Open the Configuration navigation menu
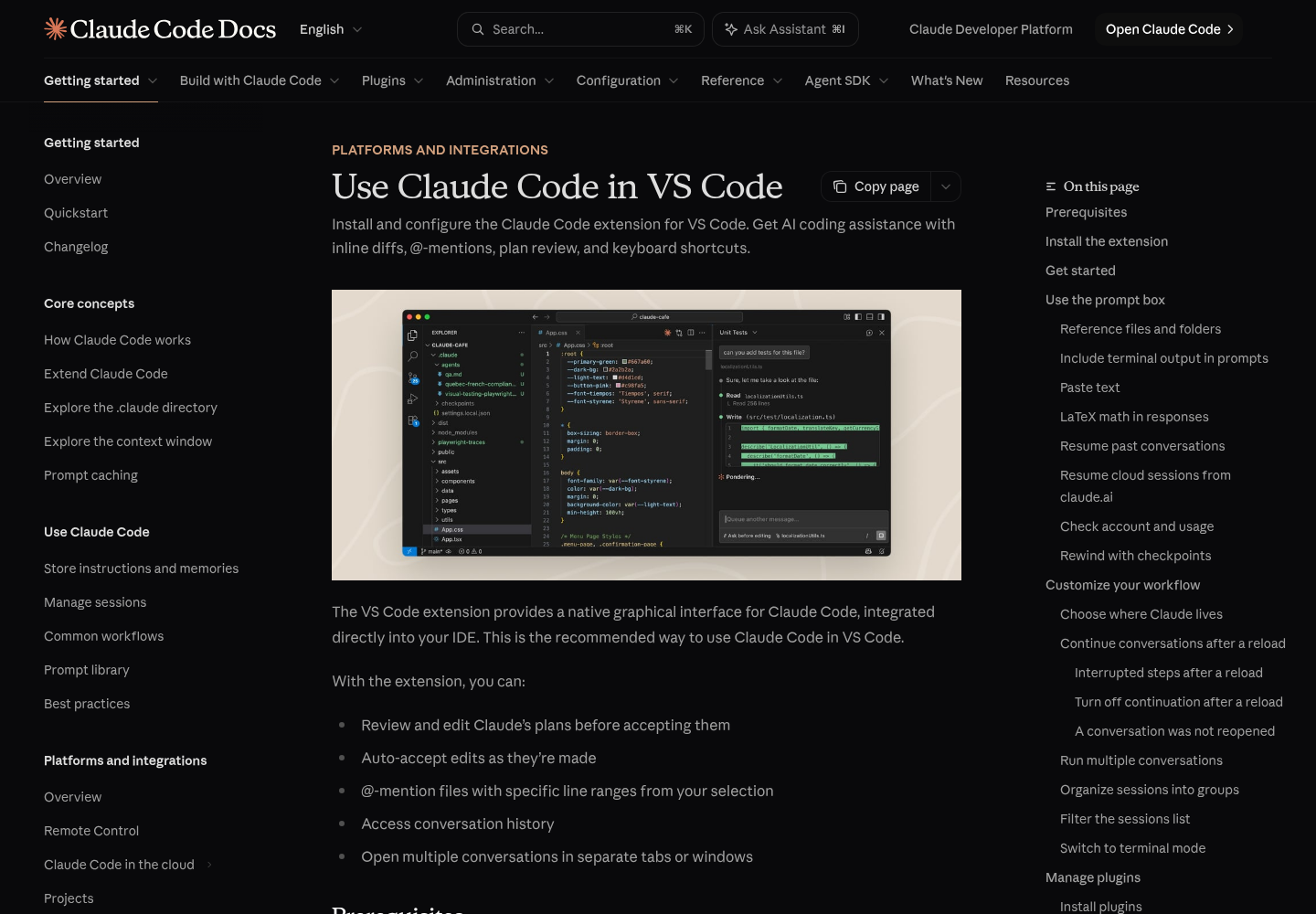 point(628,80)
